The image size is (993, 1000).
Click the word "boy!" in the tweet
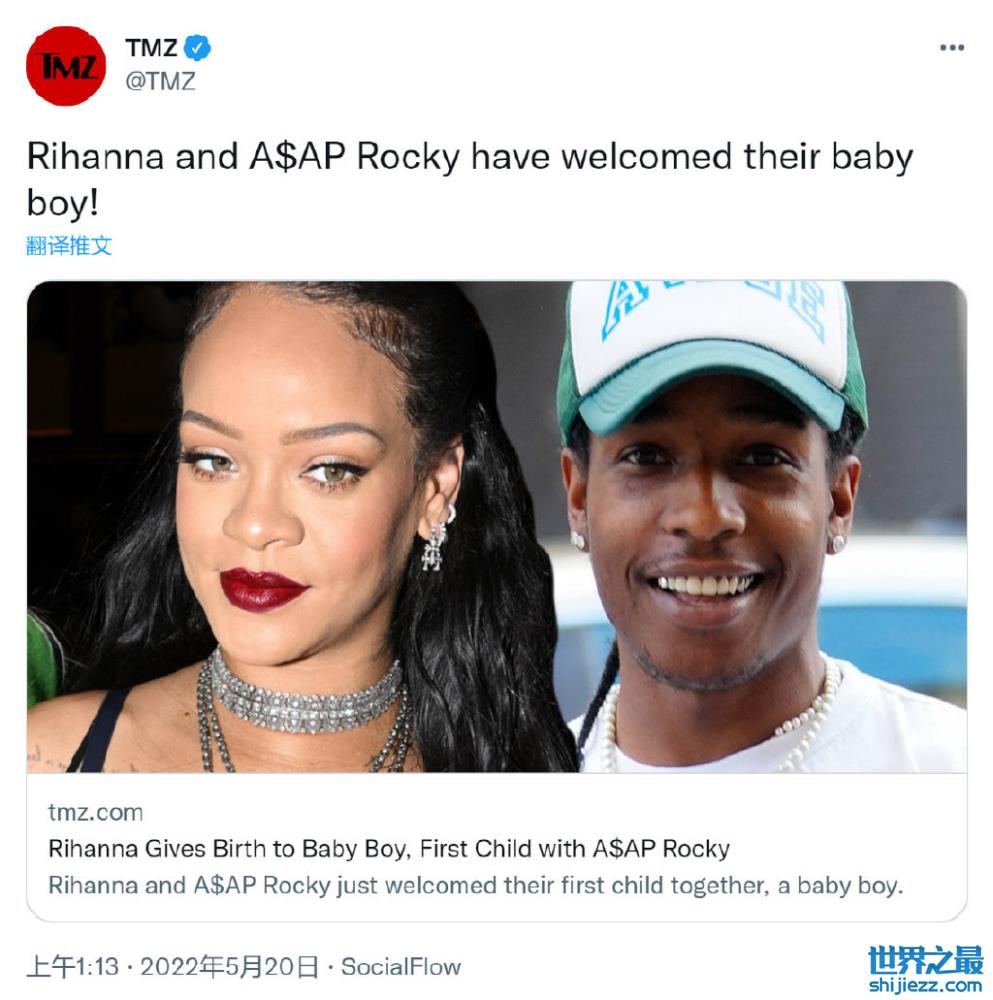(x=63, y=203)
